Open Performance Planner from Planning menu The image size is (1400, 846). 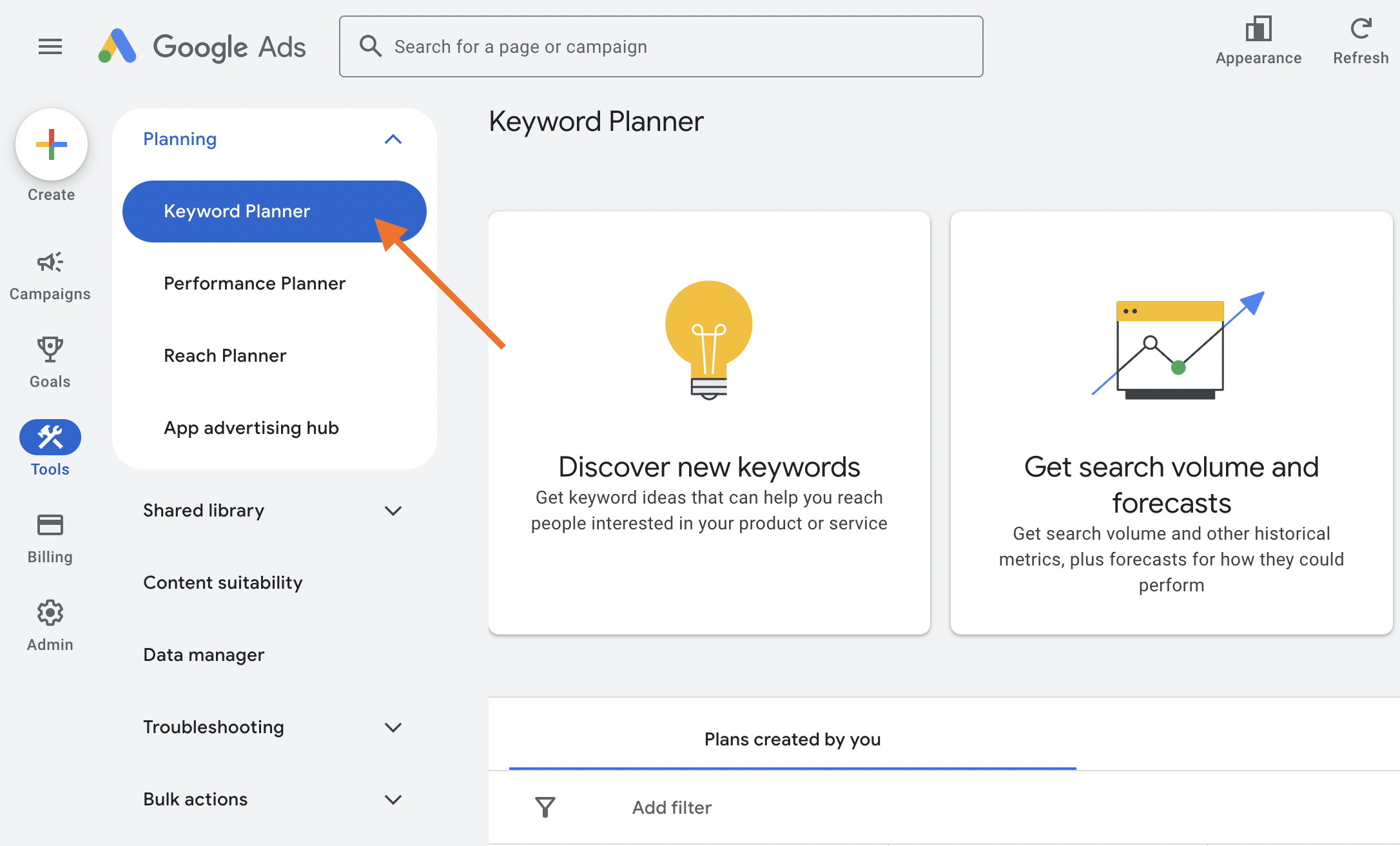coord(254,283)
